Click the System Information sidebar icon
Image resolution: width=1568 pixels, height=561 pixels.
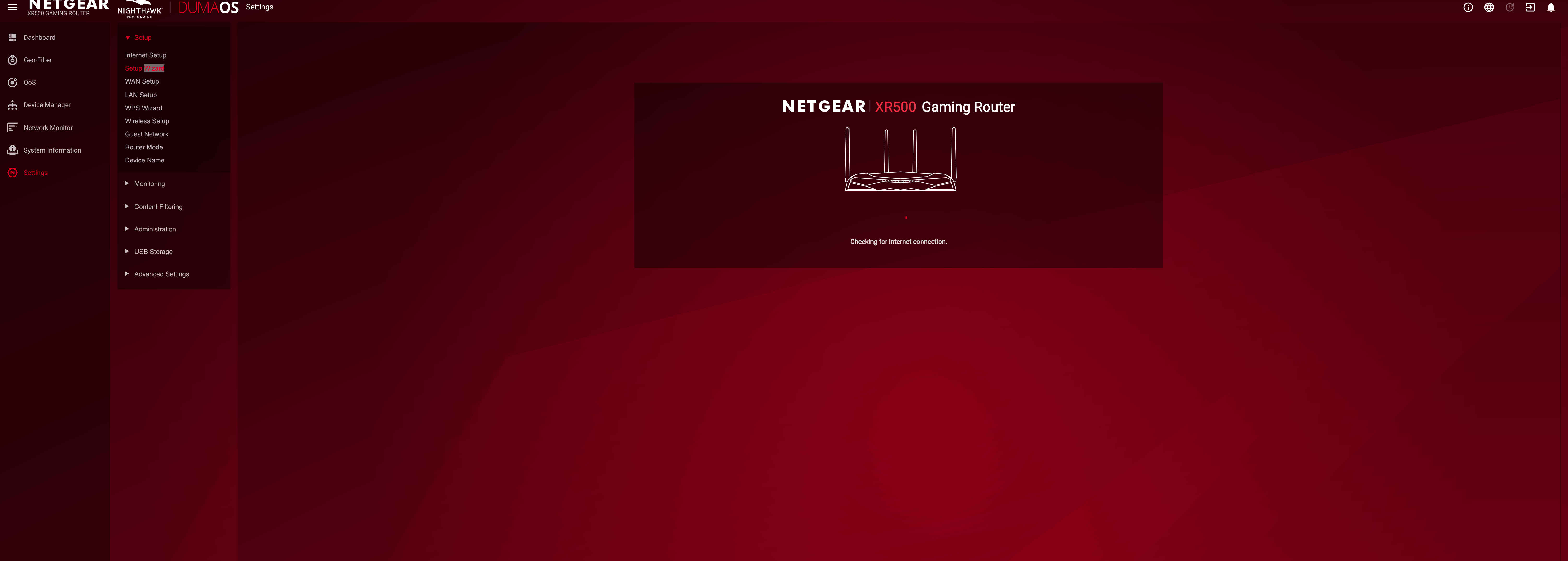coord(12,150)
